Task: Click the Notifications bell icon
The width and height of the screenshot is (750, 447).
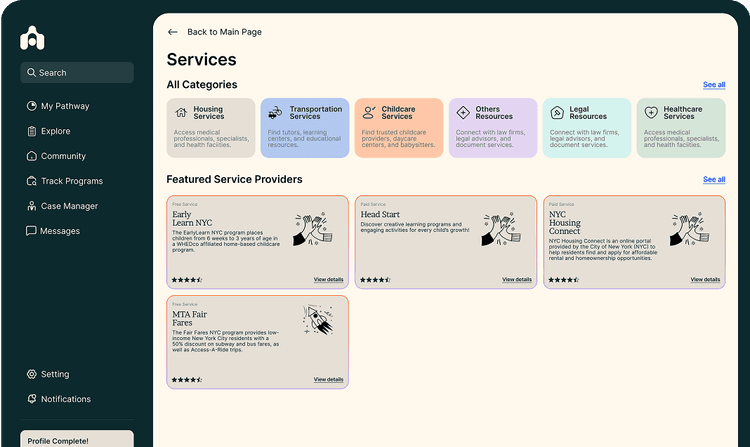Action: pos(32,399)
